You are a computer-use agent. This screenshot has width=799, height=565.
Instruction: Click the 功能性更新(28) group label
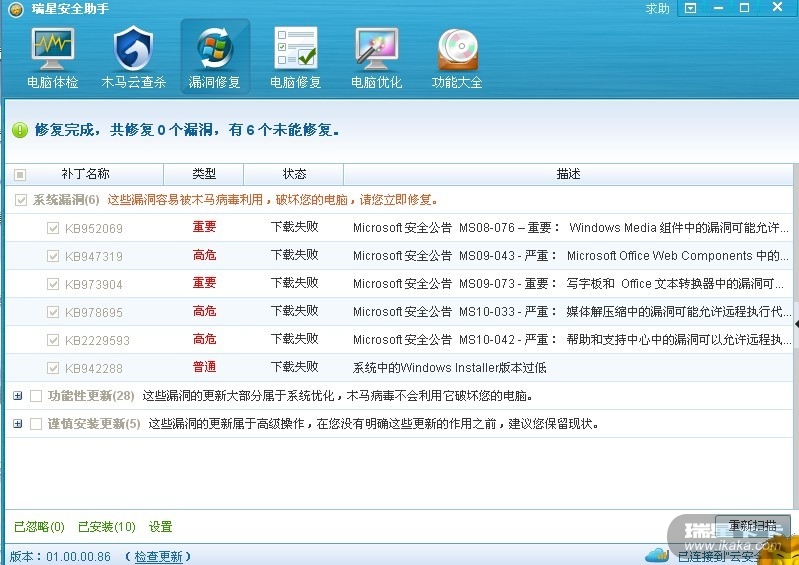click(91, 396)
